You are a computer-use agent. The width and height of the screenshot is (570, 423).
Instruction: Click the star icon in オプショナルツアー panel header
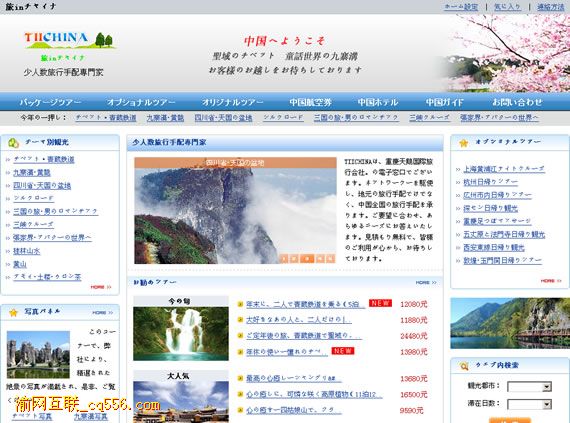[x=463, y=143]
